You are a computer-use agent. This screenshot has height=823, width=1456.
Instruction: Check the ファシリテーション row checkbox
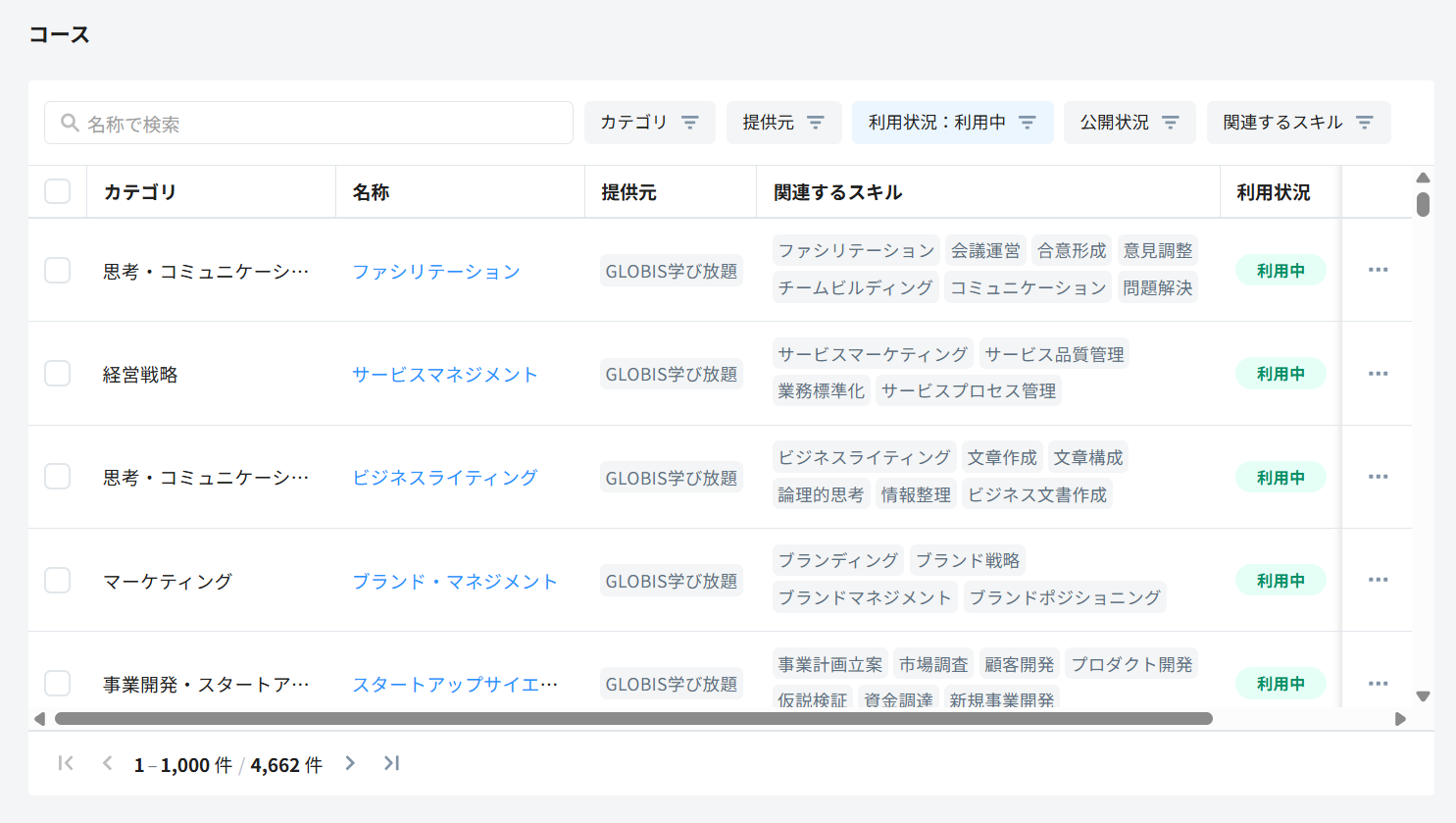(58, 270)
